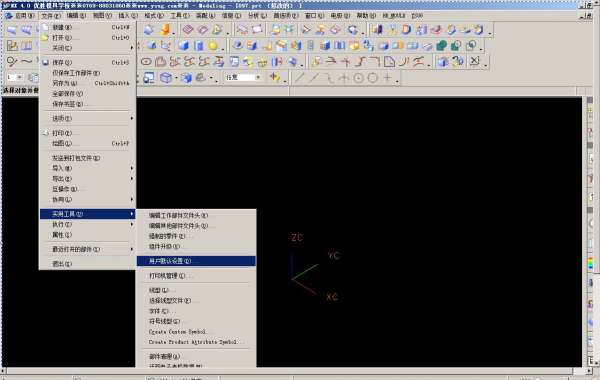Select the Block primitive cube icon
This screenshot has height=380, width=600.
coord(184,46)
